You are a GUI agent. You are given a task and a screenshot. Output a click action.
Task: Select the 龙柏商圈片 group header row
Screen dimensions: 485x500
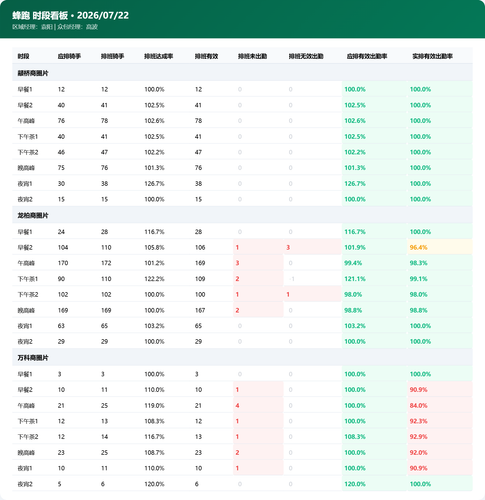click(x=242, y=215)
